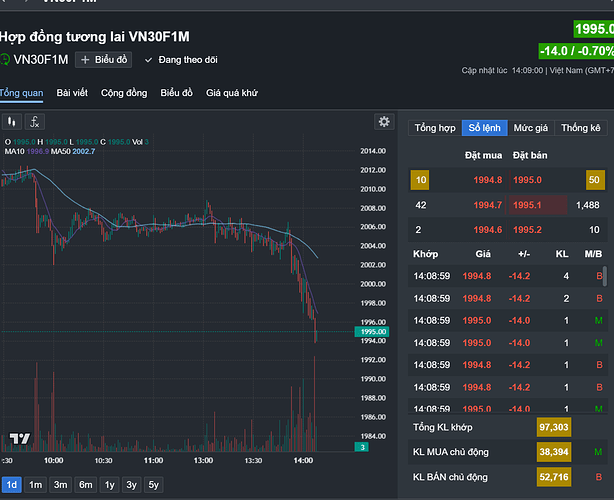Click the TradingView logo on chart
Screen dimensions: 614x500
coord(20,438)
